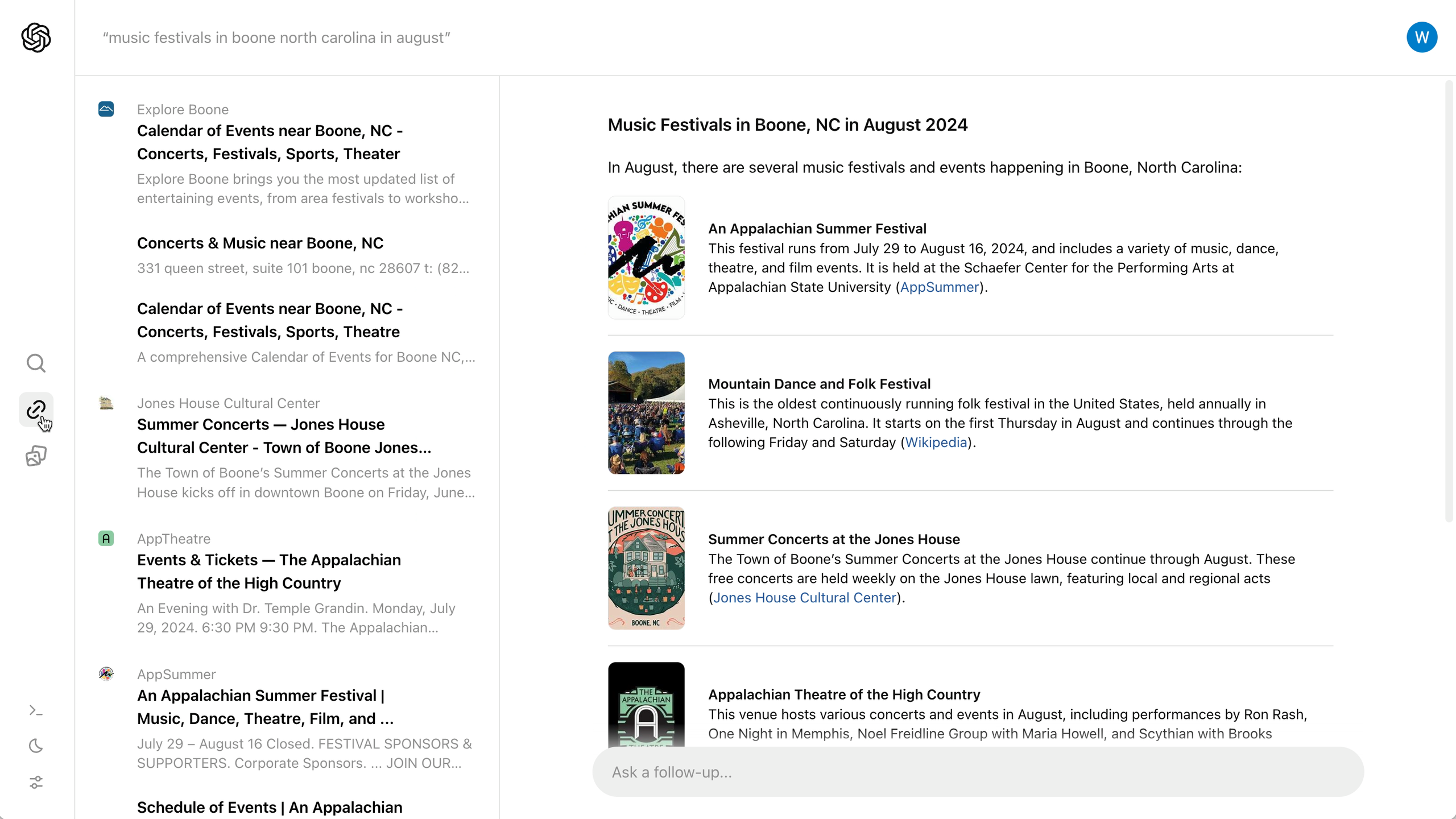1456x819 pixels.
Task: Open Wikipedia link for Mountain Dance Festival
Action: pyautogui.click(x=935, y=442)
